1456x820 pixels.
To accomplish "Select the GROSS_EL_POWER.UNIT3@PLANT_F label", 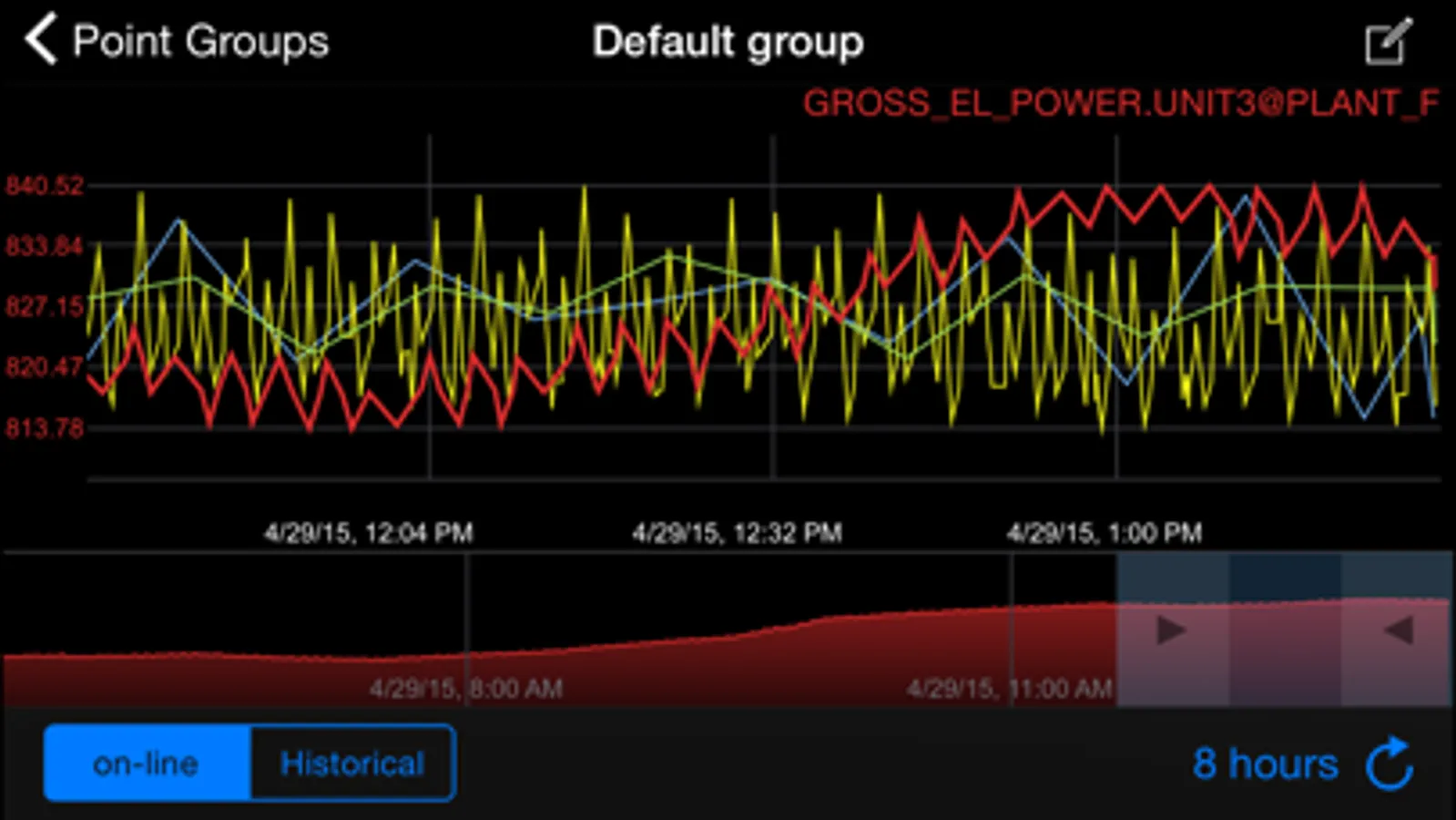I will coord(1121,103).
